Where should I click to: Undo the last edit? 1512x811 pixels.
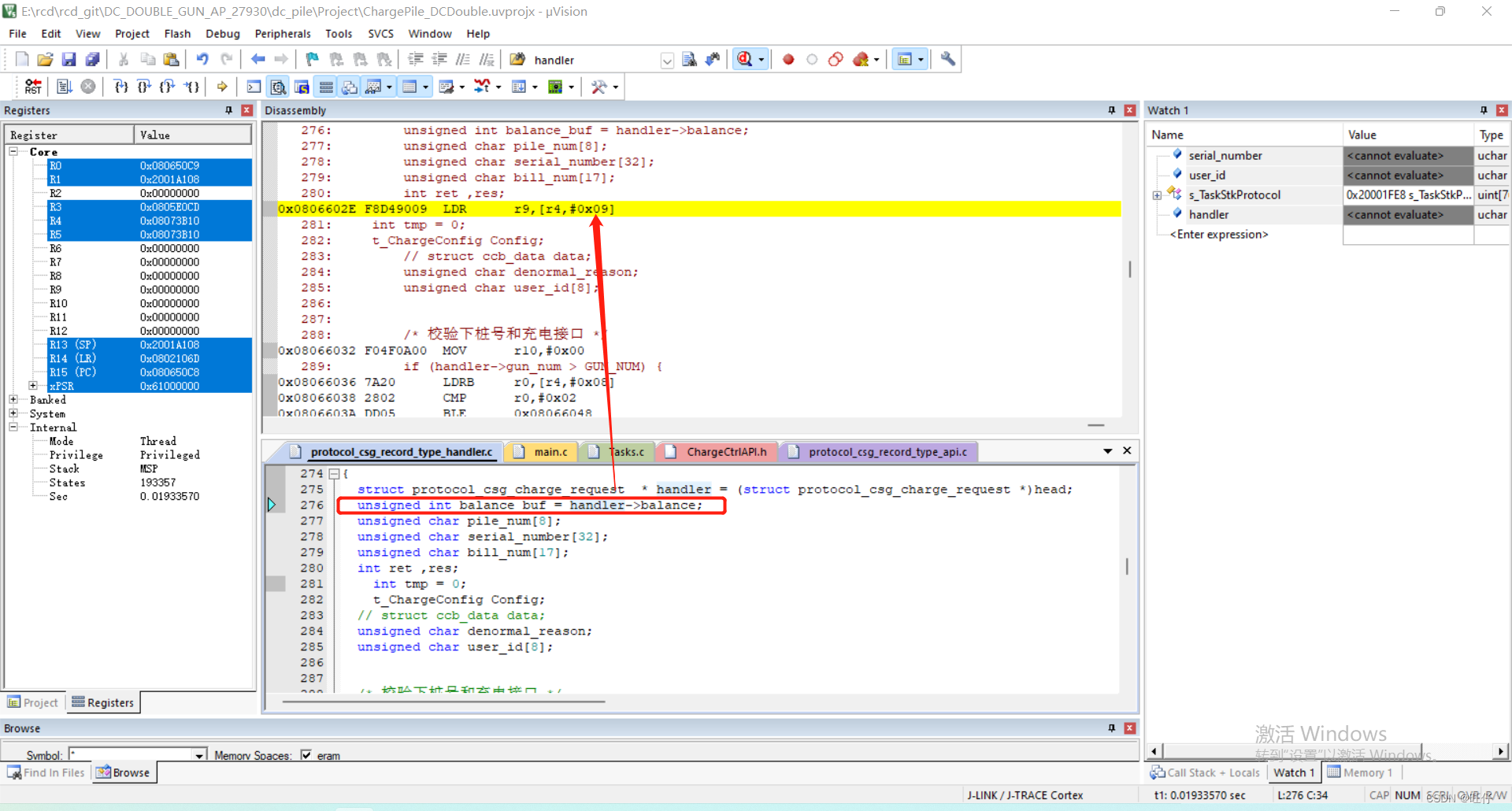tap(202, 60)
